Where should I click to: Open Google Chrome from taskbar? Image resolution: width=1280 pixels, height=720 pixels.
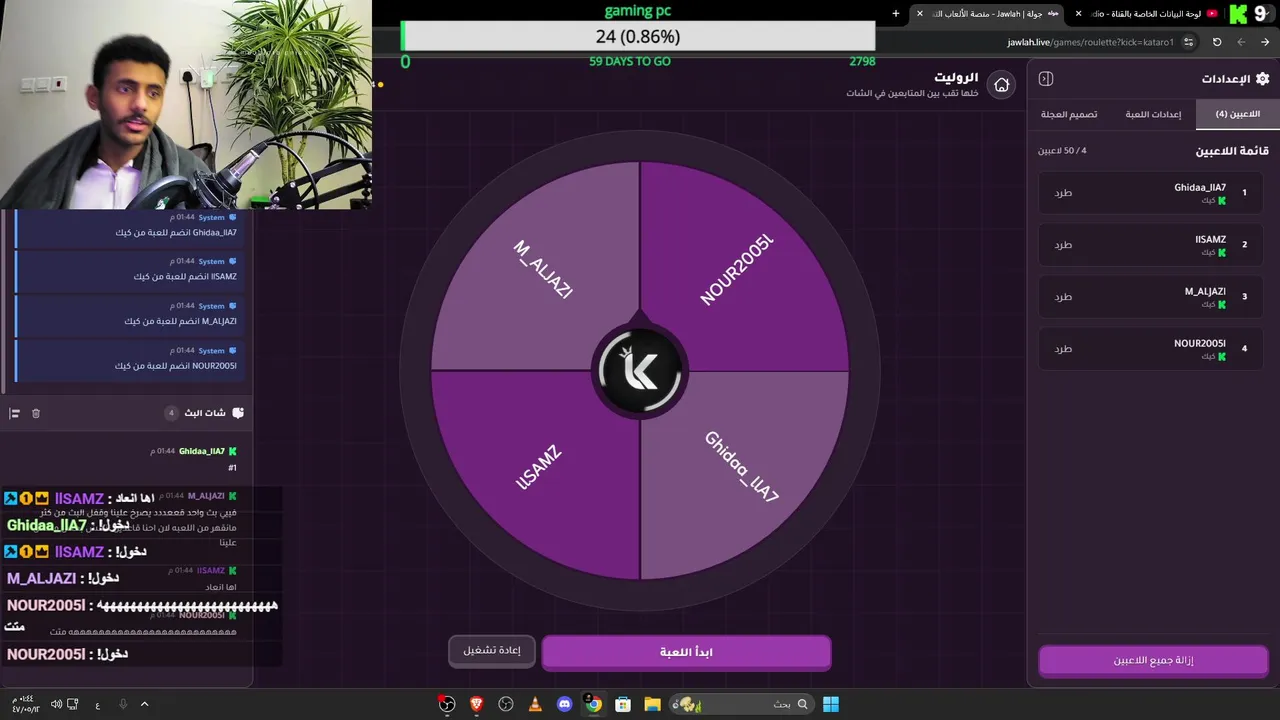coord(594,704)
